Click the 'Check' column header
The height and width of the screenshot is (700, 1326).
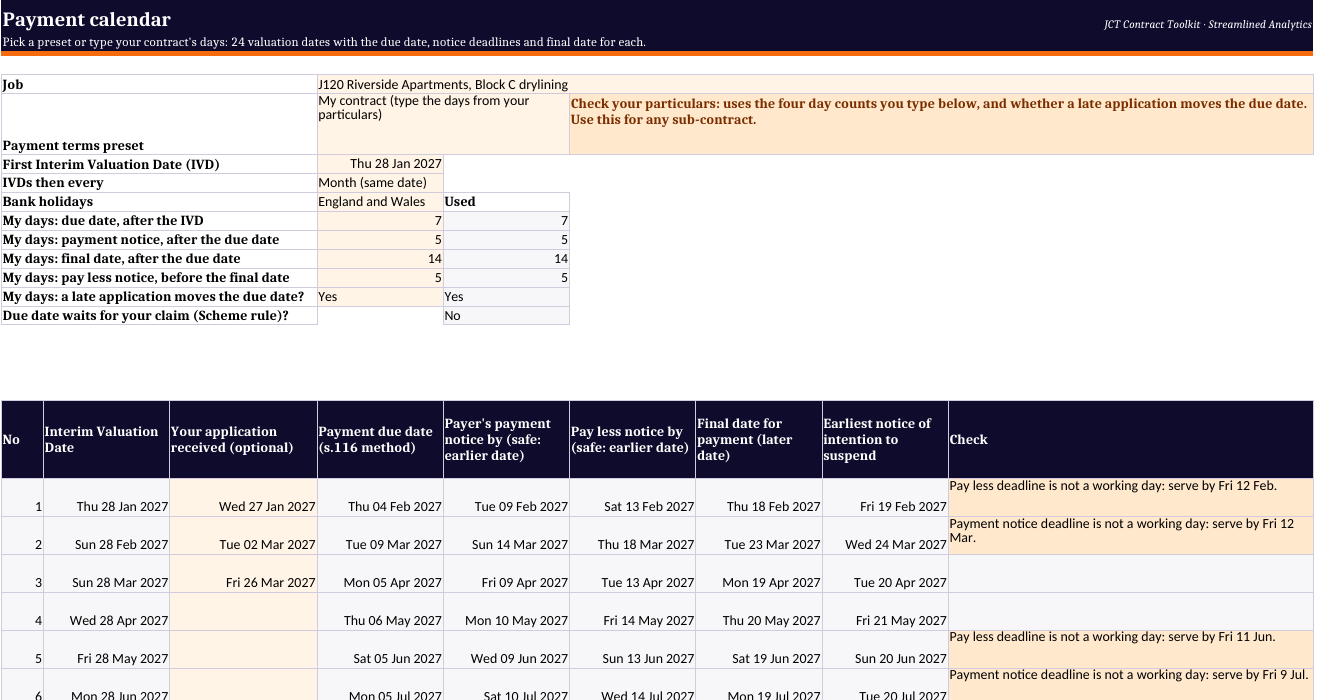1130,440
